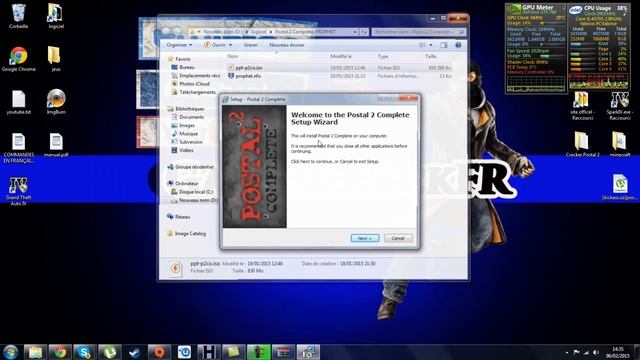Open the Musique library

click(x=188, y=134)
